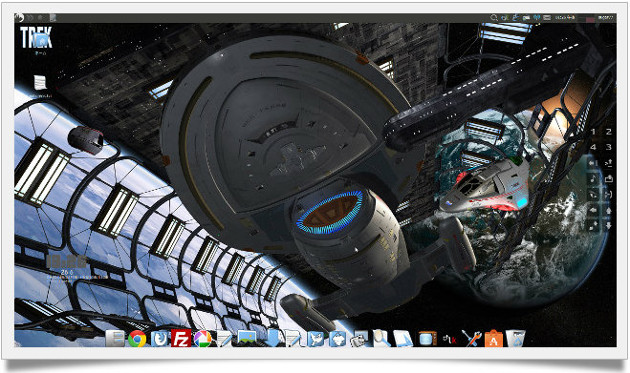Click the music note widget icon

click(x=593, y=178)
